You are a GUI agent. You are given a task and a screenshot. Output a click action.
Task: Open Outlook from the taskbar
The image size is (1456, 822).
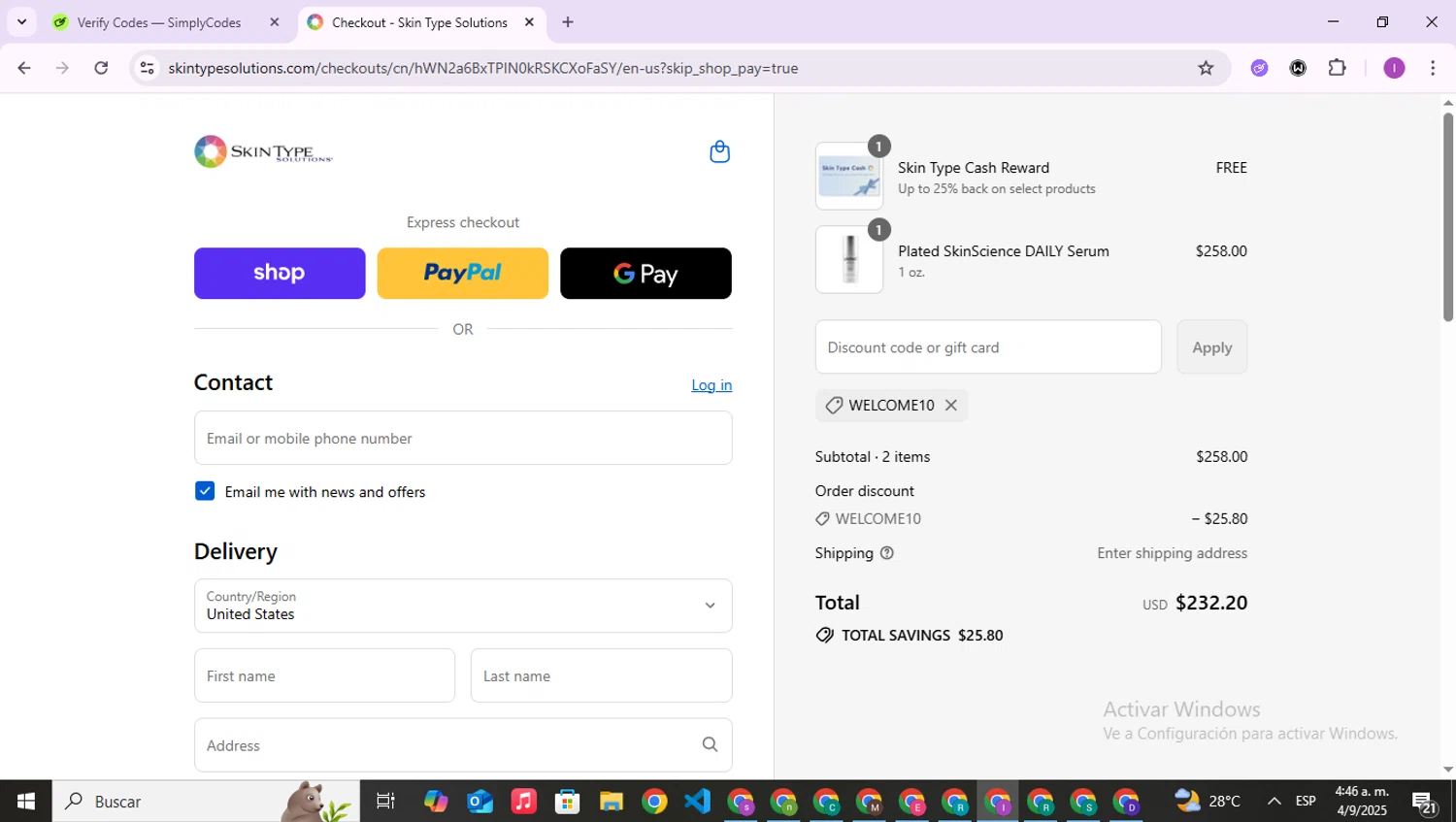480,801
